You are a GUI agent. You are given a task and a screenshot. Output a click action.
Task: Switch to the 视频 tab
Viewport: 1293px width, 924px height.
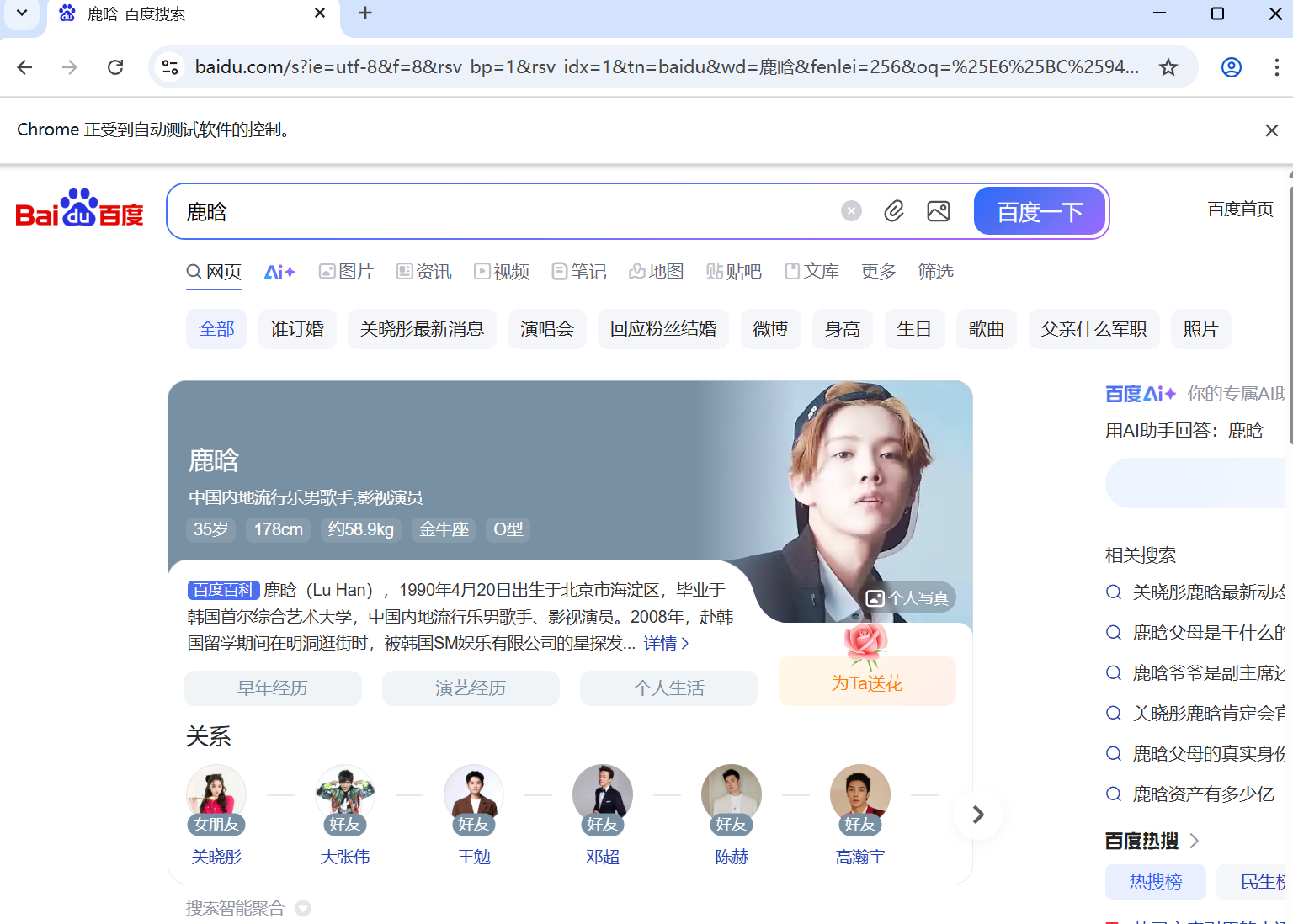(x=501, y=272)
